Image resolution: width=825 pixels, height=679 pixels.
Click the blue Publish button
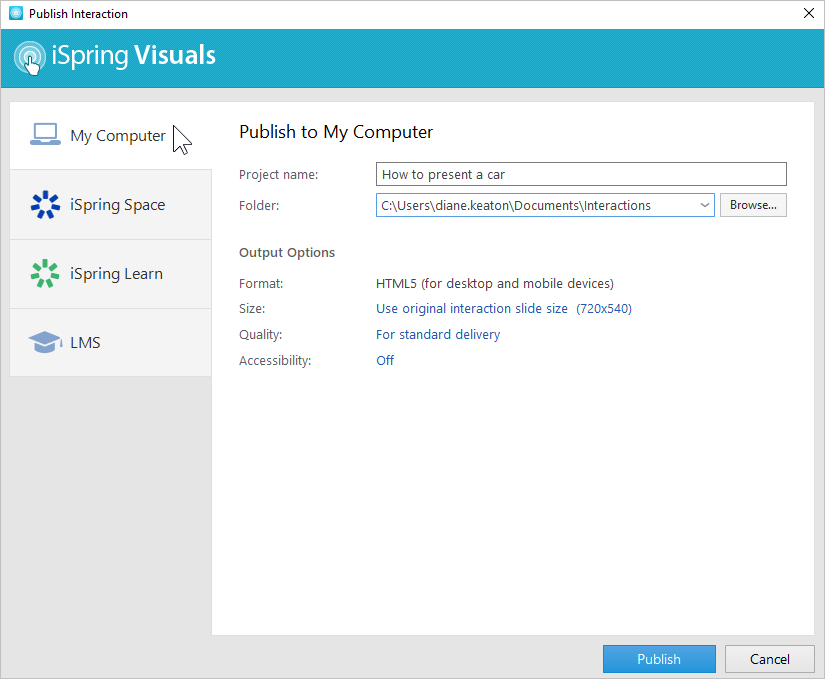(x=659, y=659)
